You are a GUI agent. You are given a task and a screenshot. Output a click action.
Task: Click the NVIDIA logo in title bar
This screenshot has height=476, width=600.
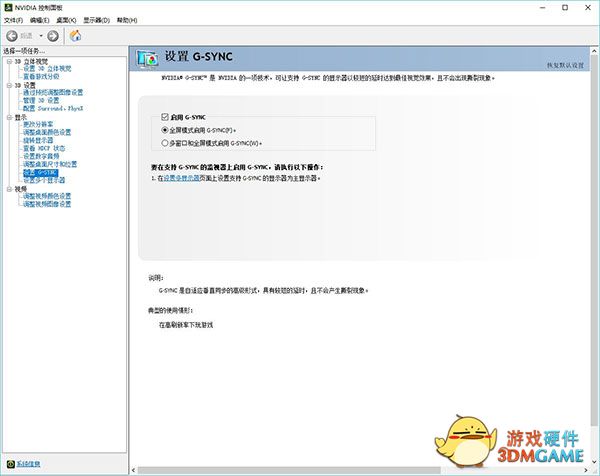tap(7, 6)
